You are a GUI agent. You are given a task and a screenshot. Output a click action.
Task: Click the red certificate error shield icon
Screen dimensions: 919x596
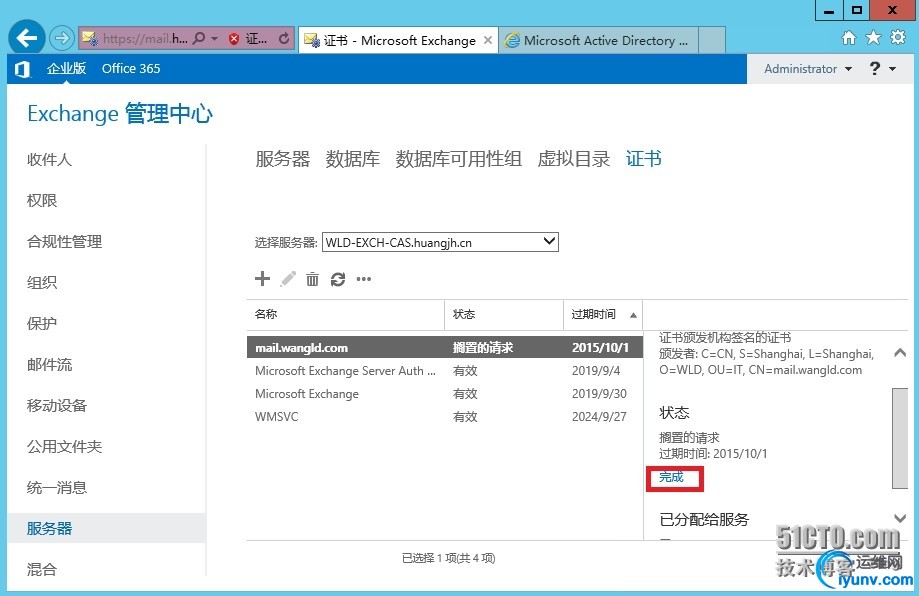(x=234, y=39)
